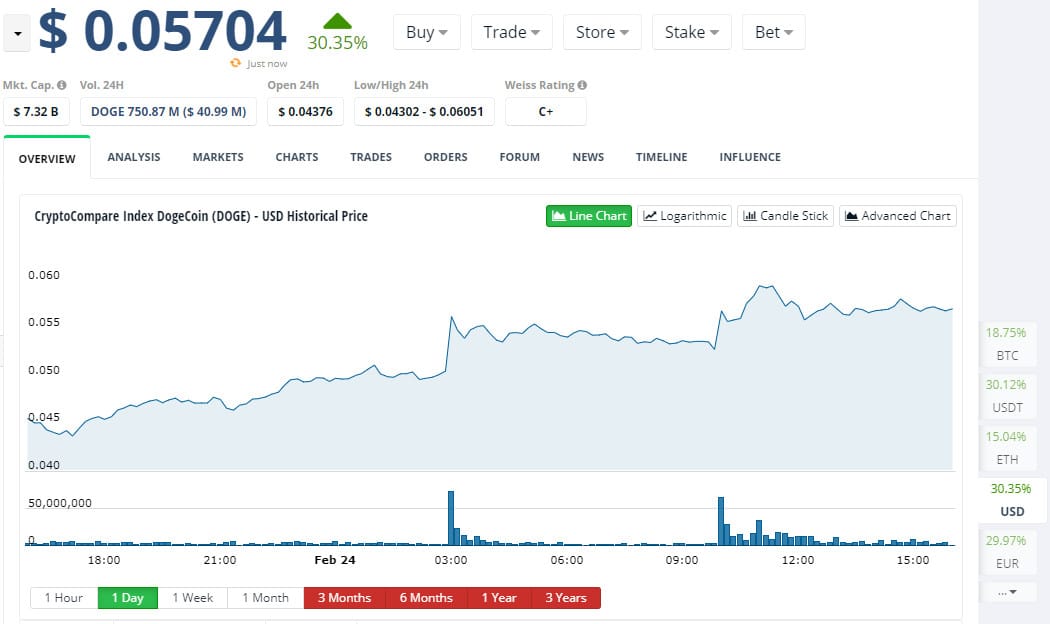1050x624 pixels.
Task: Click the DOGE 750.87 M volume value
Action: point(168,112)
